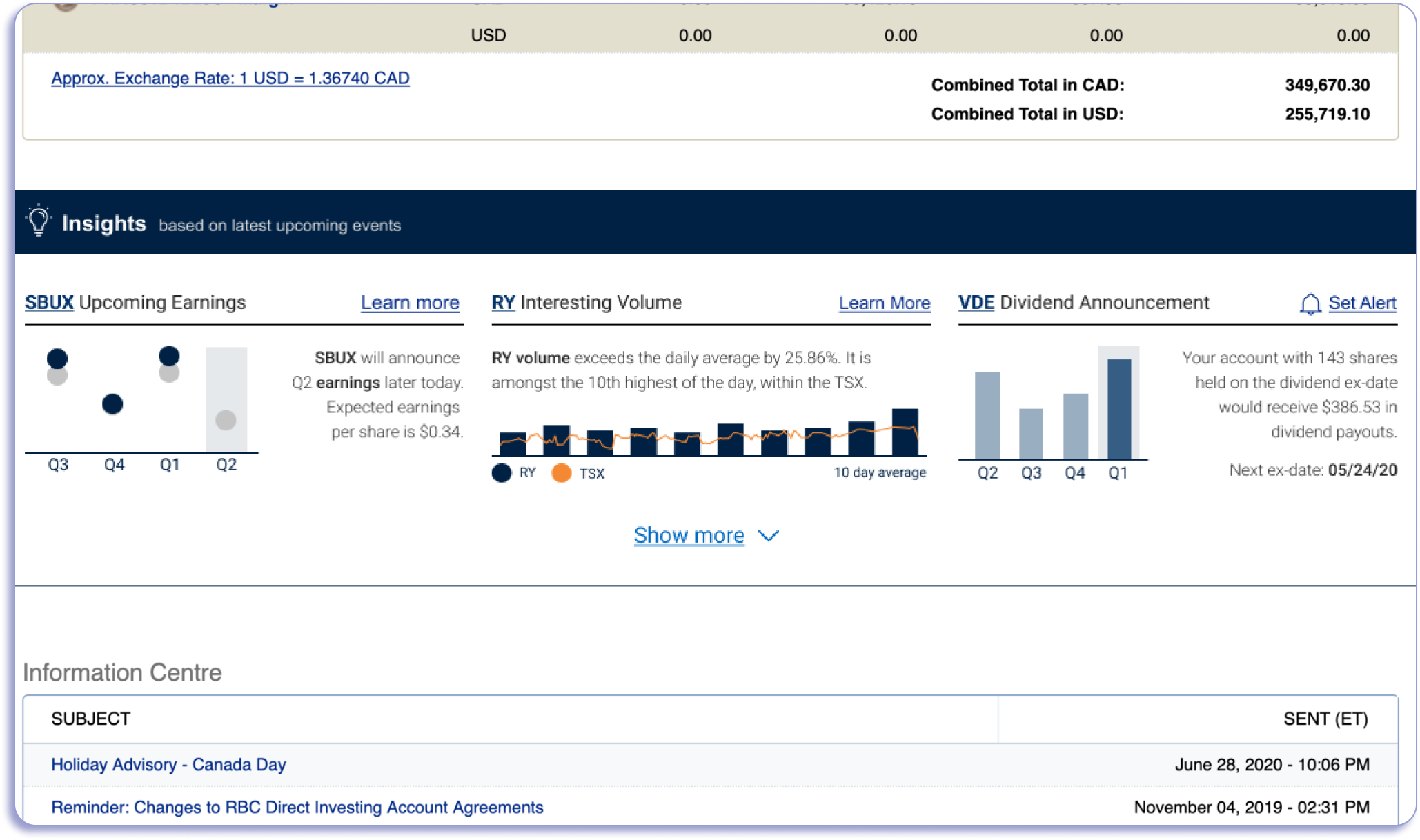Open RY Learn More link
Viewport: 1420px width, 840px height.
(x=884, y=303)
